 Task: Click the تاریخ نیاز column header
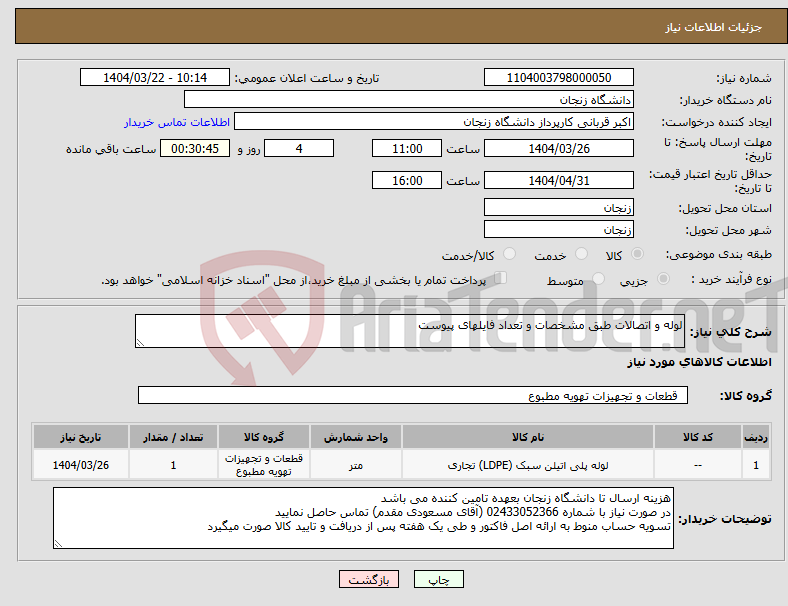pyautogui.click(x=81, y=437)
